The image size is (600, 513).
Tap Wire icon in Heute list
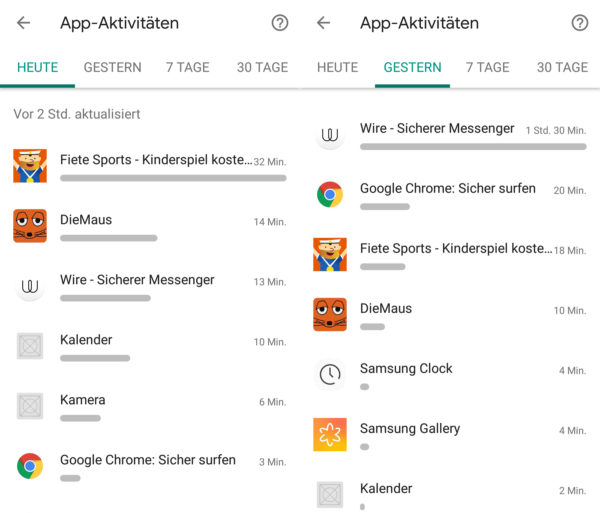[30, 286]
